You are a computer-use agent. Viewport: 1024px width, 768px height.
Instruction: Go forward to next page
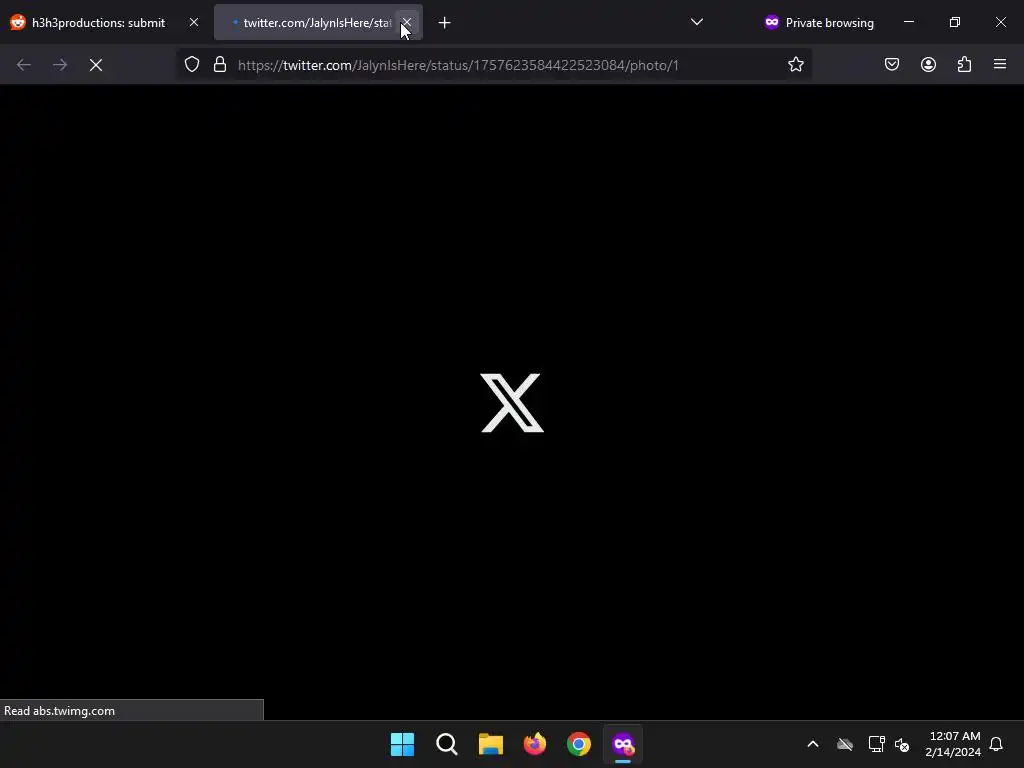60,65
